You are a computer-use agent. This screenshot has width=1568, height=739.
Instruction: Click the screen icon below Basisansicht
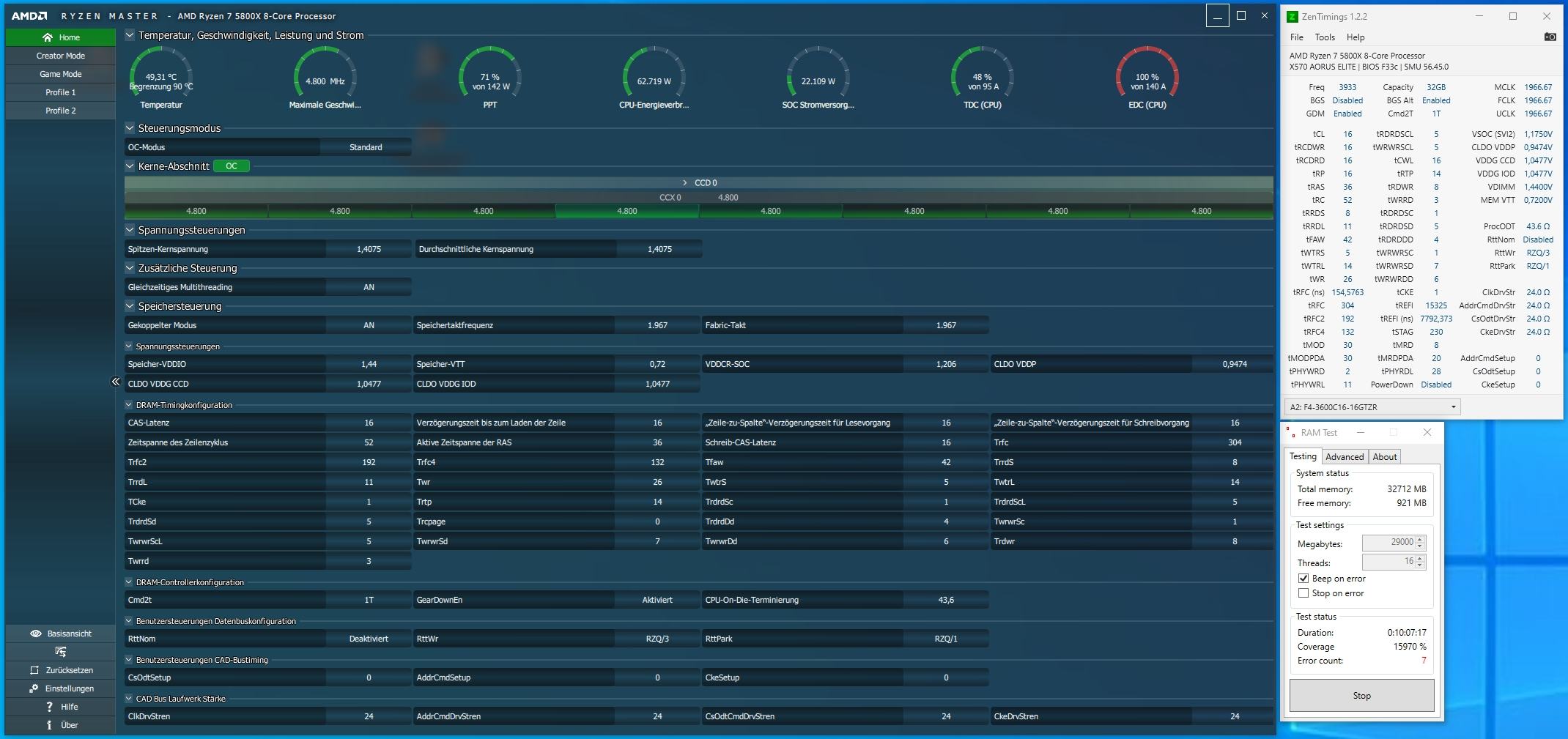[60, 652]
